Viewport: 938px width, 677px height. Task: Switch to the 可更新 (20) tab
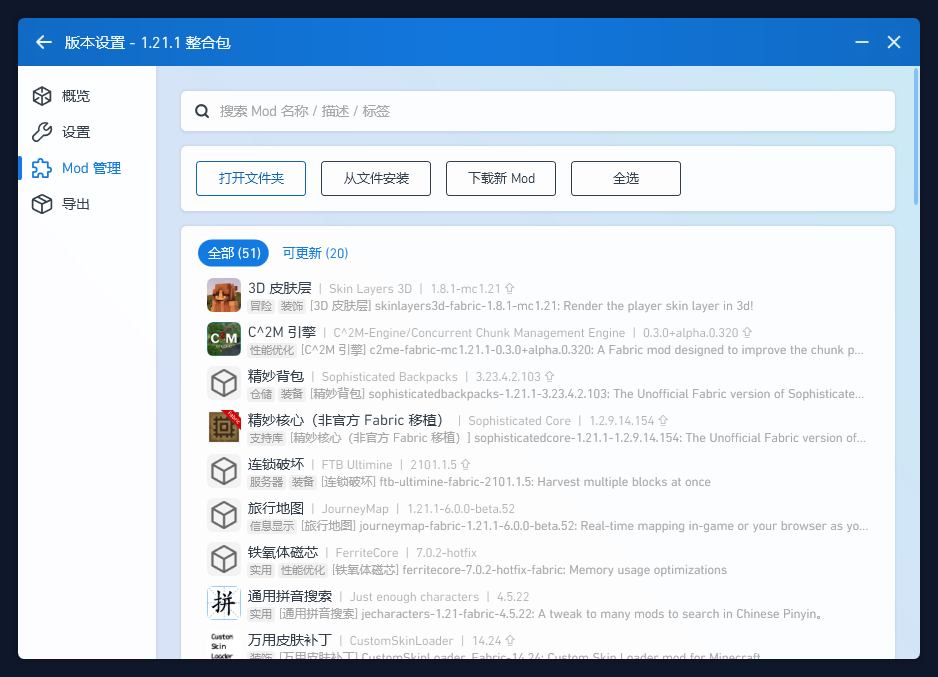point(315,253)
